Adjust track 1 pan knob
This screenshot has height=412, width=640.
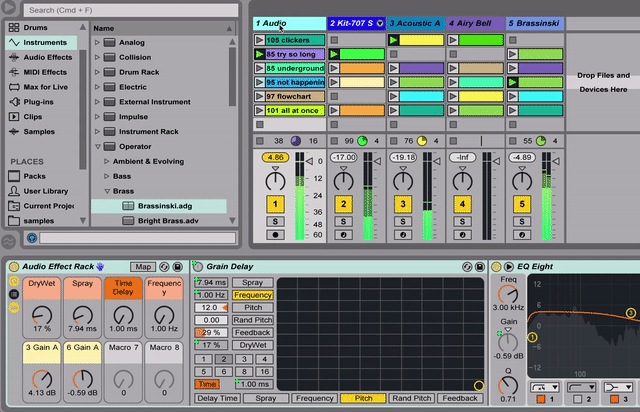(275, 181)
